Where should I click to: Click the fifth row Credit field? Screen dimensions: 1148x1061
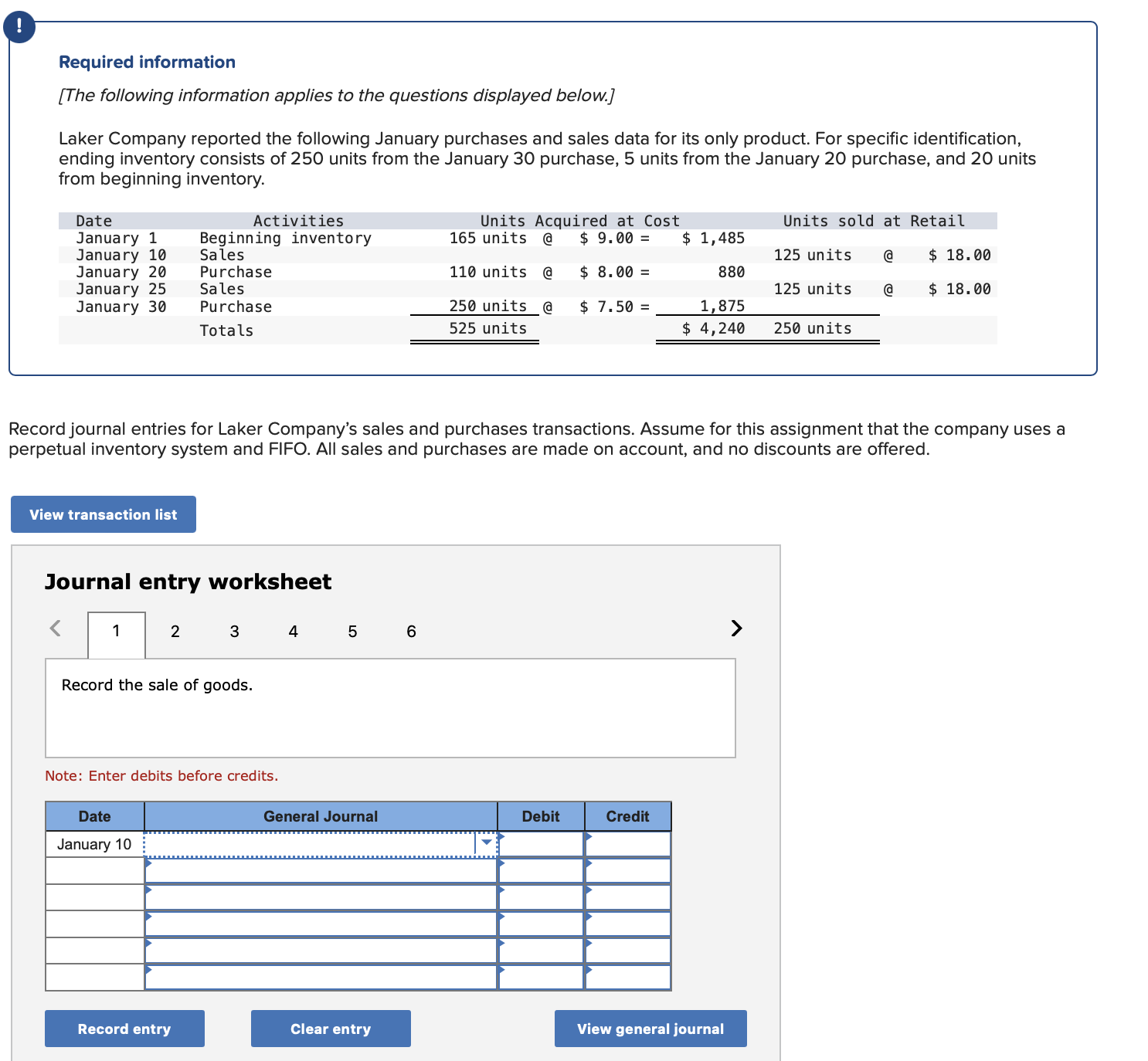[628, 951]
